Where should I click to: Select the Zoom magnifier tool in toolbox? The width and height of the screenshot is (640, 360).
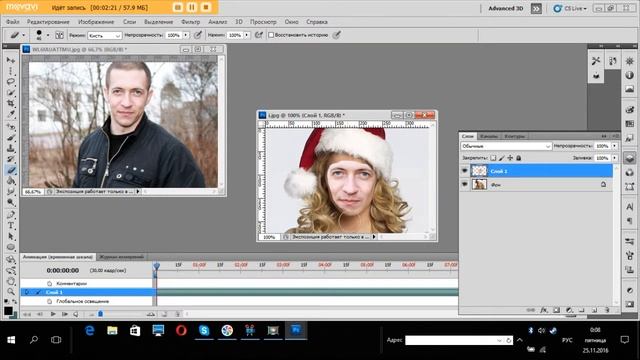point(11,291)
